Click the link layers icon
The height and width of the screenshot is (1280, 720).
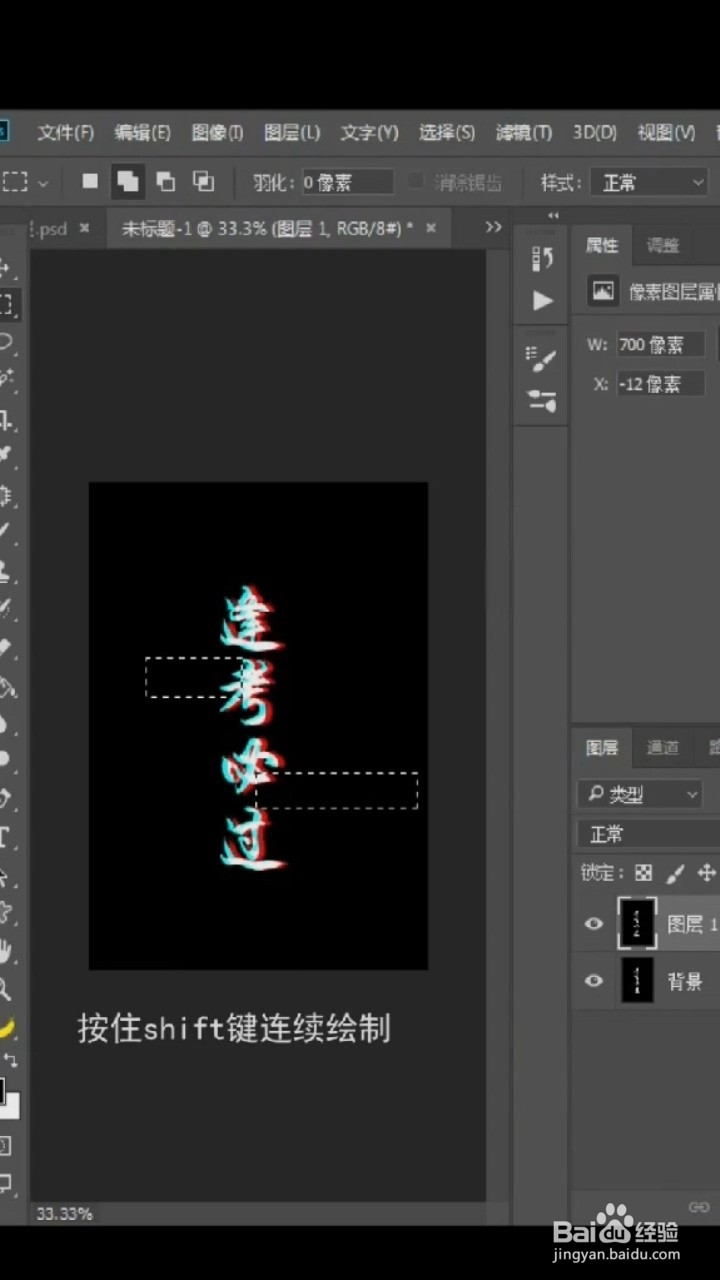pos(699,1206)
